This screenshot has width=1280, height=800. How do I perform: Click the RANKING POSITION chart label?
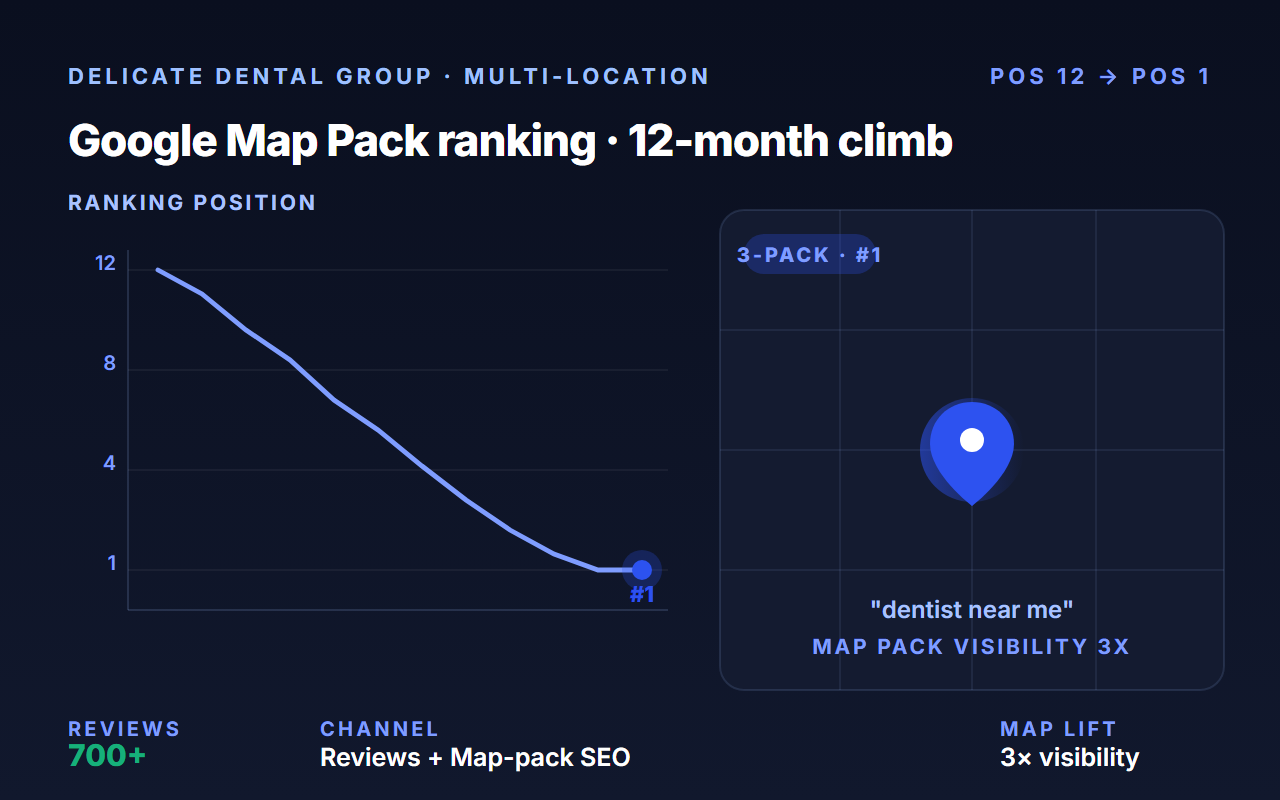click(x=192, y=203)
